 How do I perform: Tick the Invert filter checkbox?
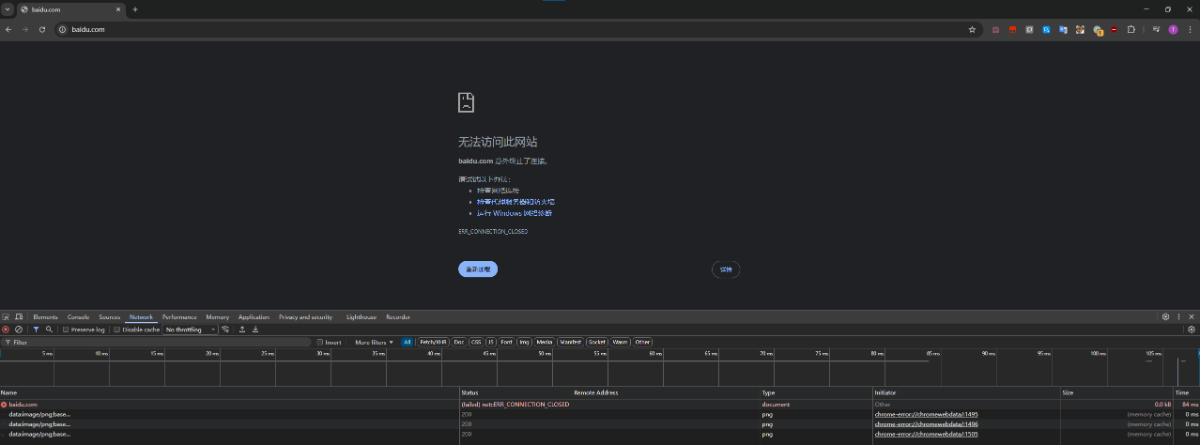[x=319, y=342]
